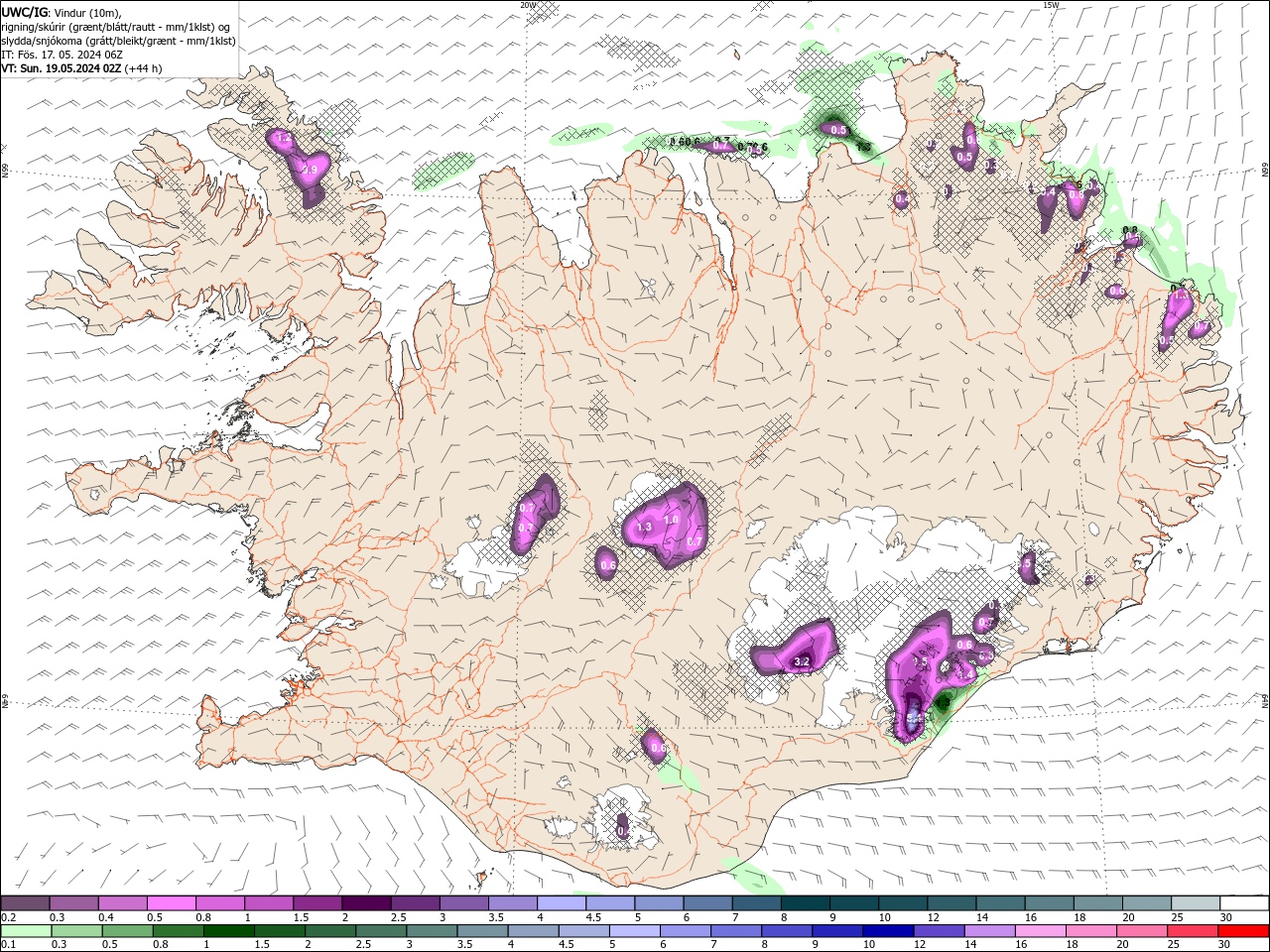Image resolution: width=1270 pixels, height=952 pixels.
Task: Select the white 30 swatch in upper legend row
Action: click(1245, 903)
